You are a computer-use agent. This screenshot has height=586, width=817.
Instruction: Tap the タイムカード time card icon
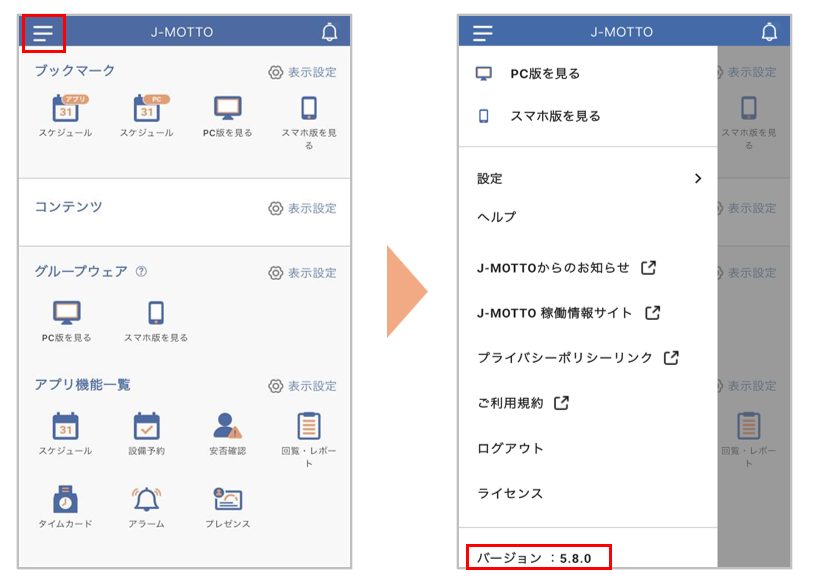[x=66, y=500]
